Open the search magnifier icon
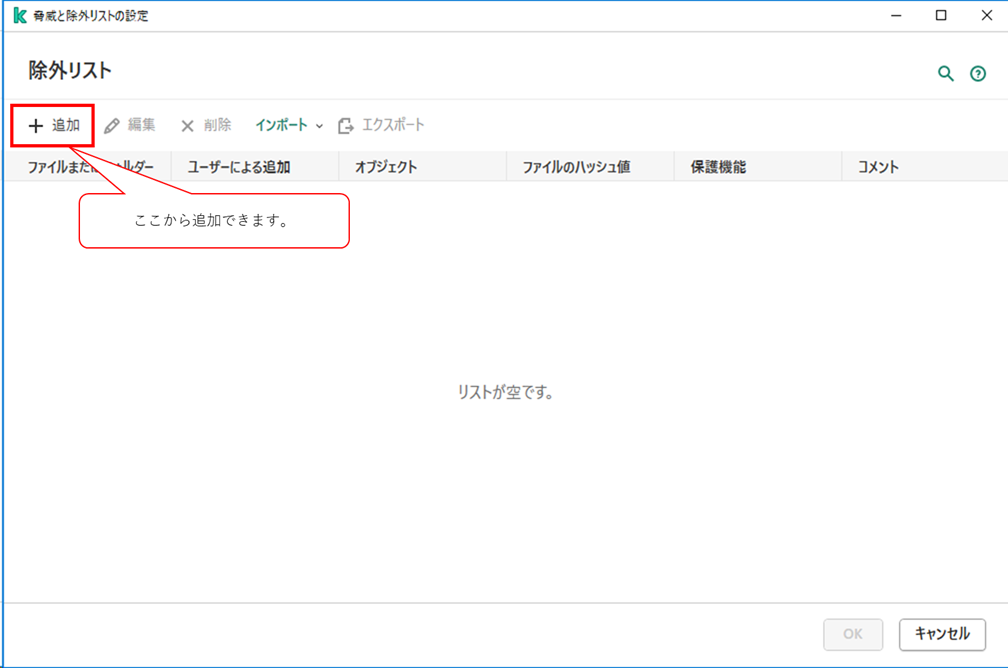 tap(945, 72)
